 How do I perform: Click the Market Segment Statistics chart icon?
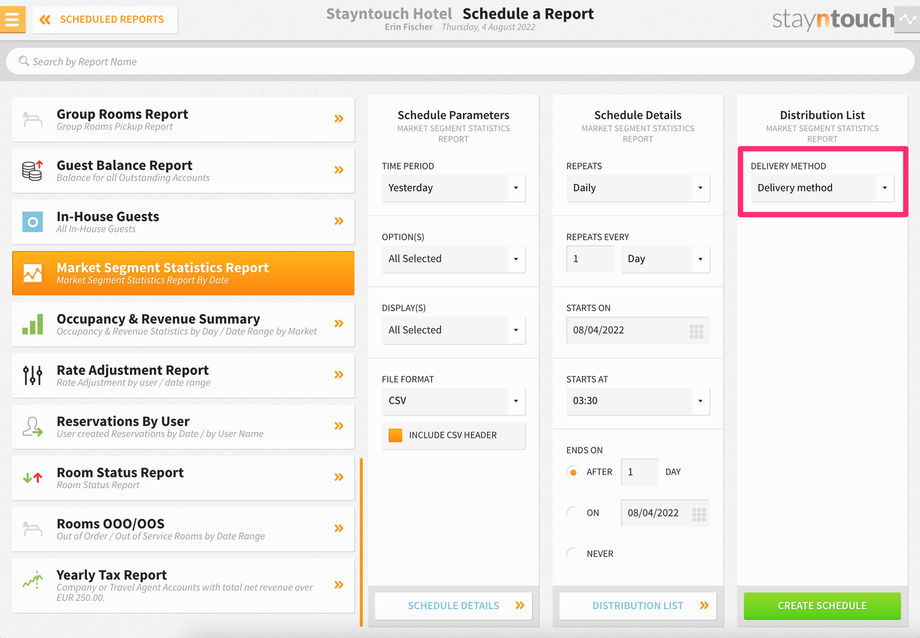(x=32, y=273)
